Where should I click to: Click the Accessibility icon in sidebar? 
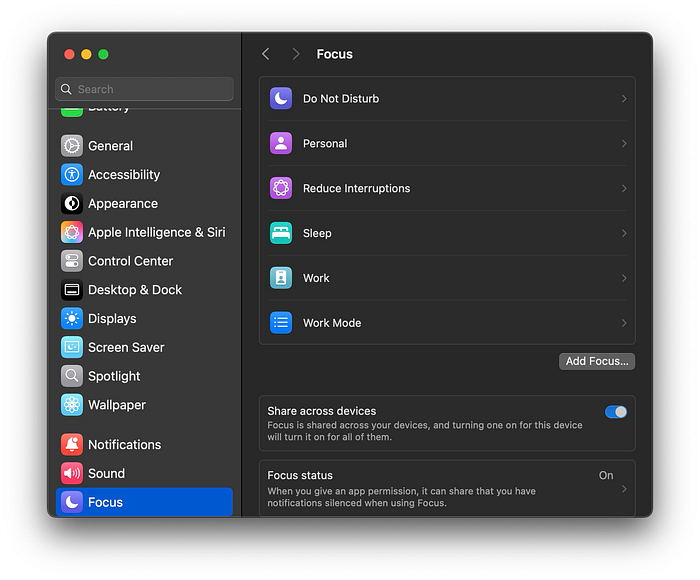[72, 175]
